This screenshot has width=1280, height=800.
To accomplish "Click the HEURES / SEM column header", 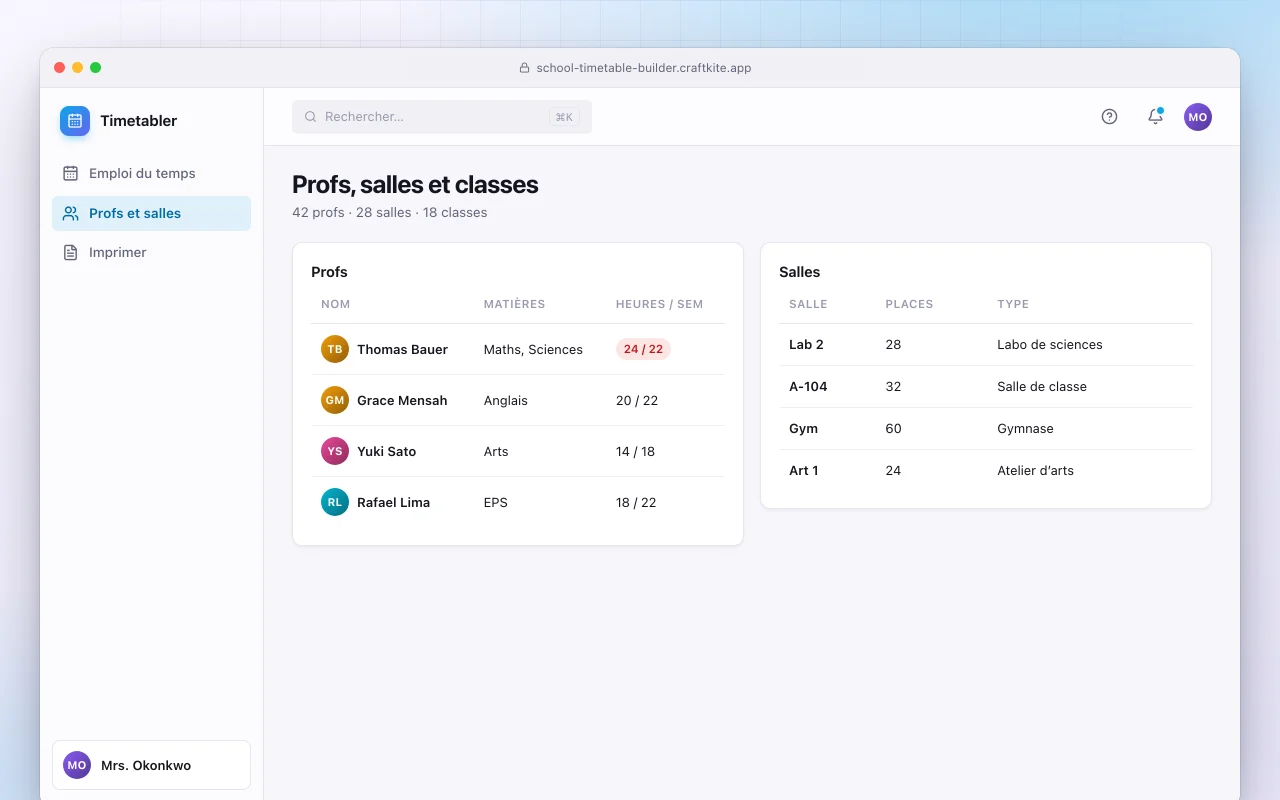I will (x=659, y=304).
